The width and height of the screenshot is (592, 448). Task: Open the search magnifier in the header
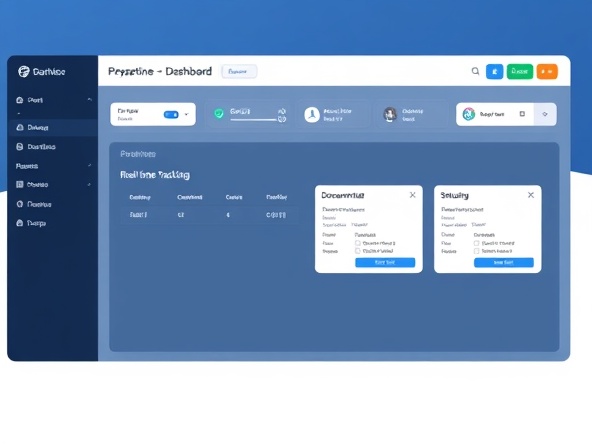click(x=475, y=71)
